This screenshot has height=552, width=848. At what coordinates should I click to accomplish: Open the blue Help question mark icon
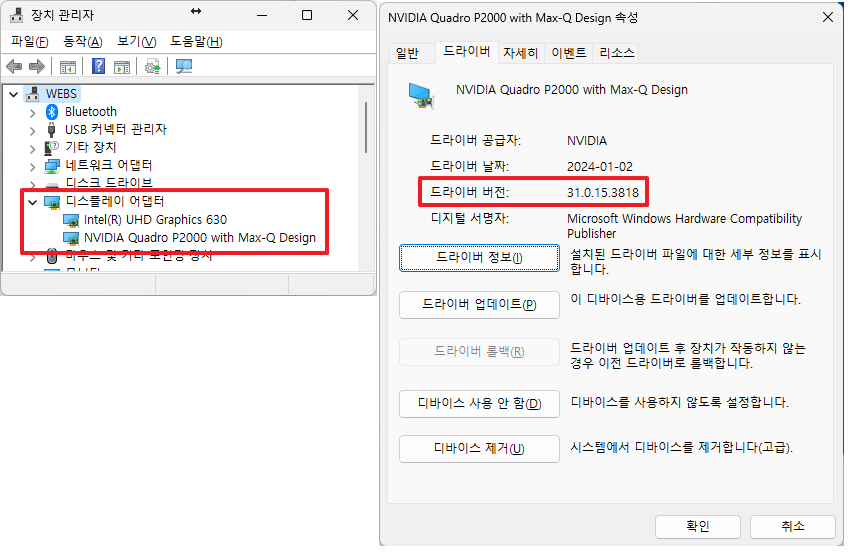pos(98,66)
